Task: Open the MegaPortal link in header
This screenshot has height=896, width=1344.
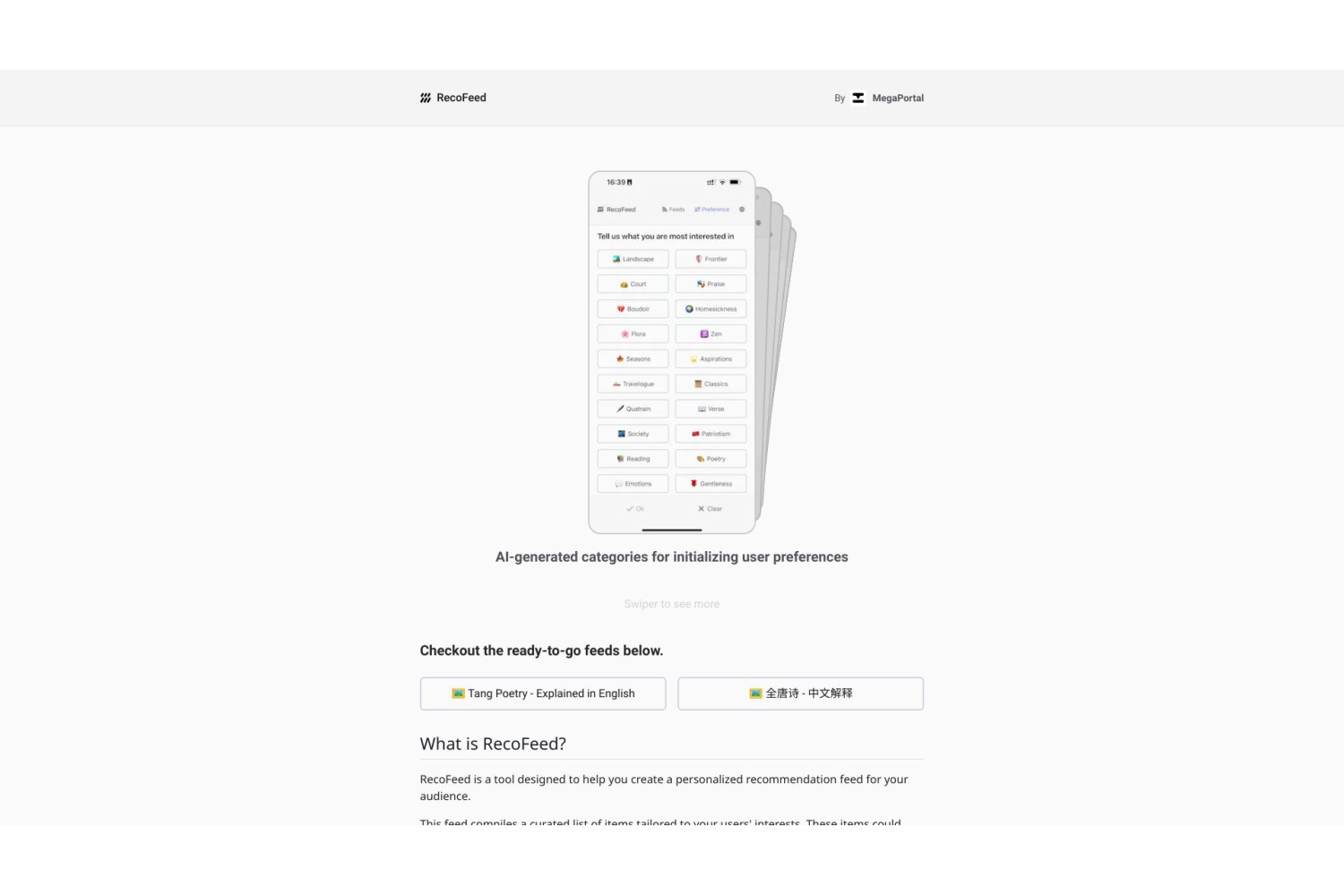Action: coord(898,98)
